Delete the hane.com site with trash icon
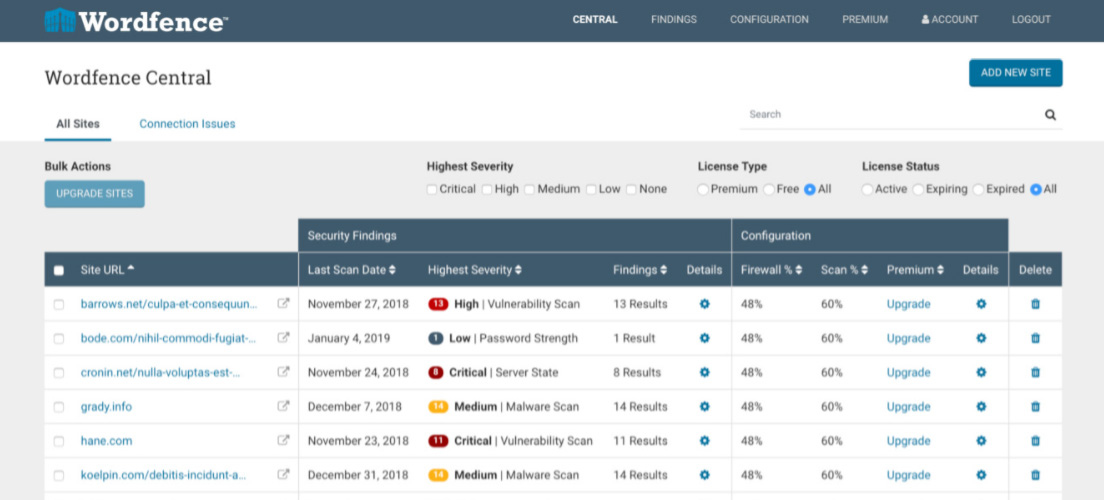Screen dimensions: 1104x500 coord(1035,441)
